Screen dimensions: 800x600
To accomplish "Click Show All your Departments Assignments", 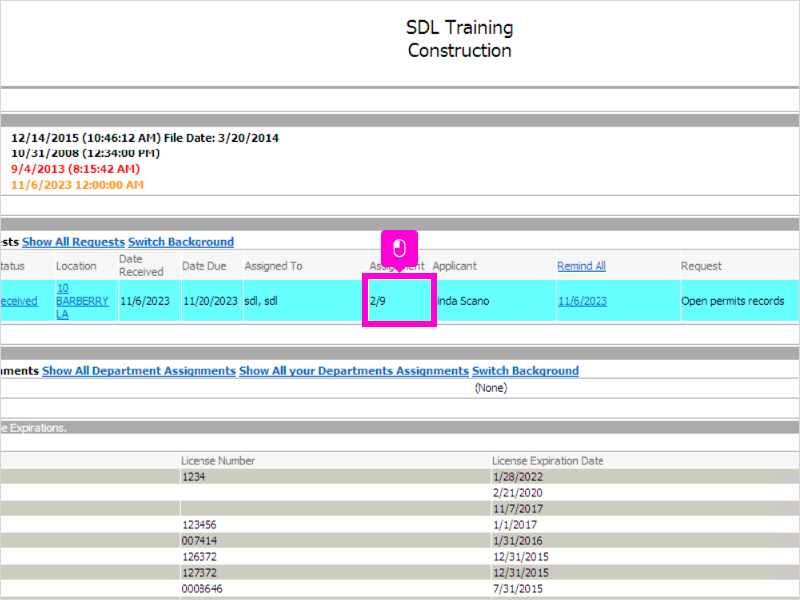I will tap(354, 371).
